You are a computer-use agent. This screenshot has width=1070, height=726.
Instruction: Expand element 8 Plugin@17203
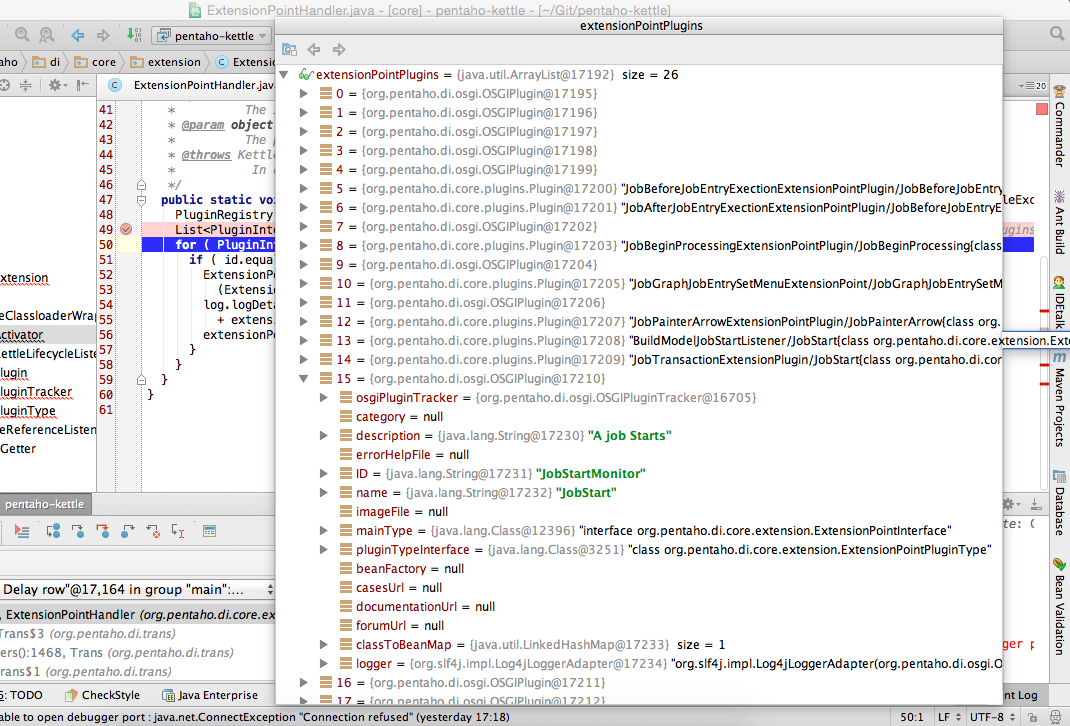click(304, 246)
